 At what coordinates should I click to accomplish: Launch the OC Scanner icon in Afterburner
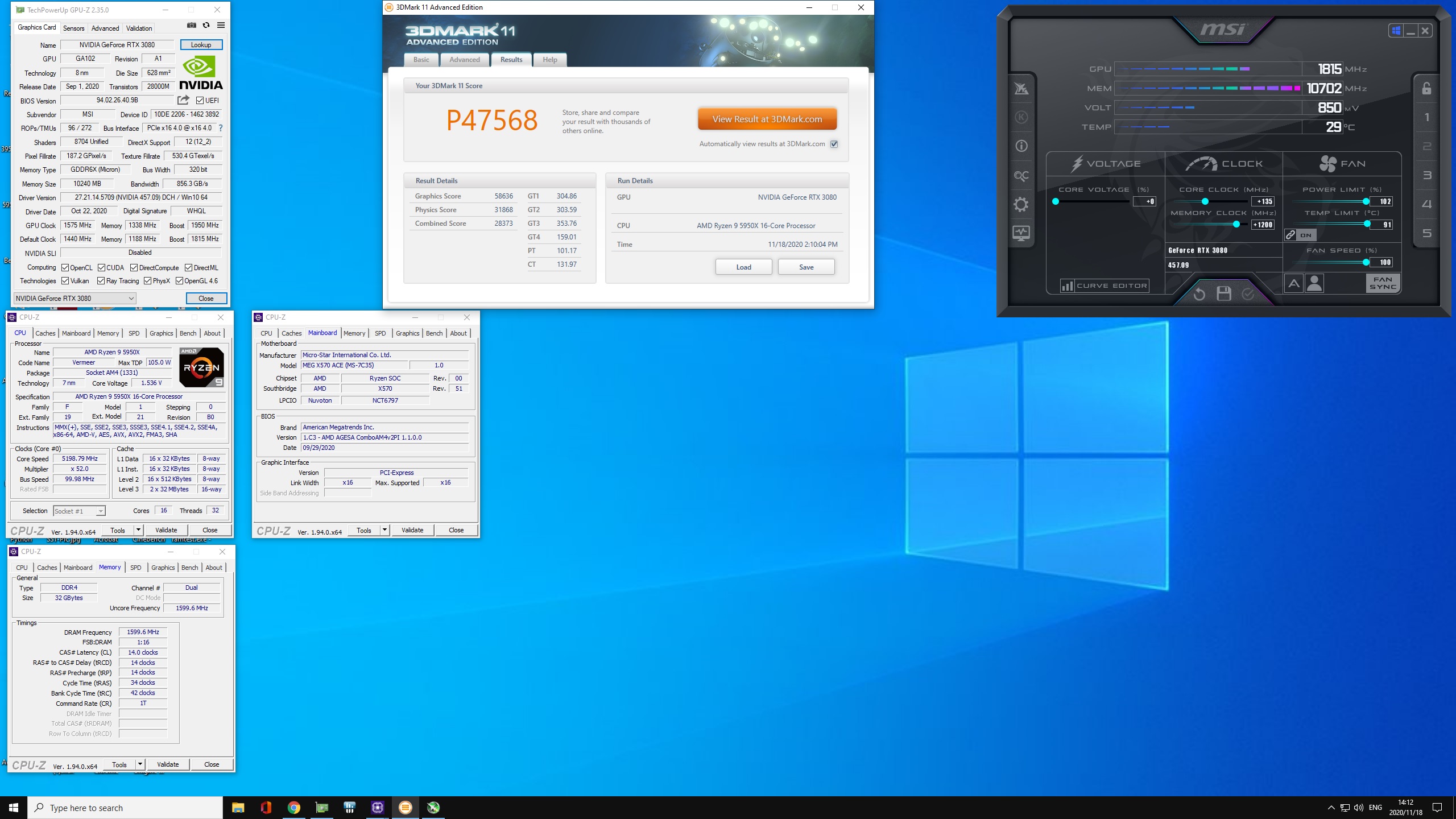coord(1021,176)
